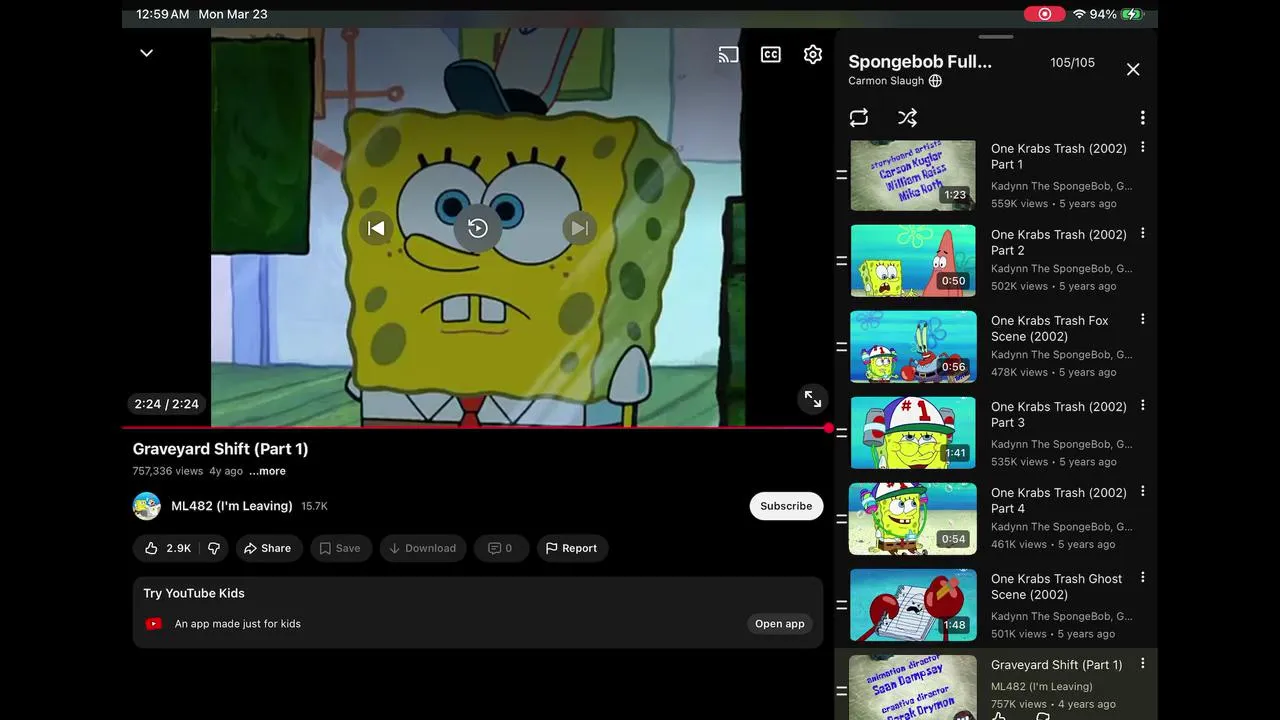Click the Spongebob Full... playlist title
Viewport: 1280px width, 720px height.
coord(920,62)
